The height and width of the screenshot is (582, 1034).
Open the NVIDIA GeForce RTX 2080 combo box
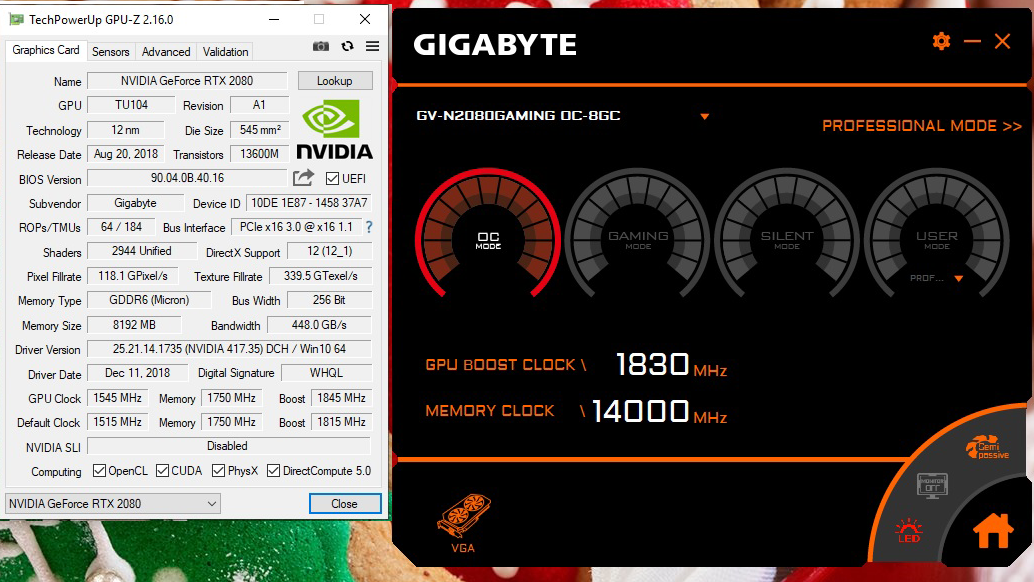[112, 504]
